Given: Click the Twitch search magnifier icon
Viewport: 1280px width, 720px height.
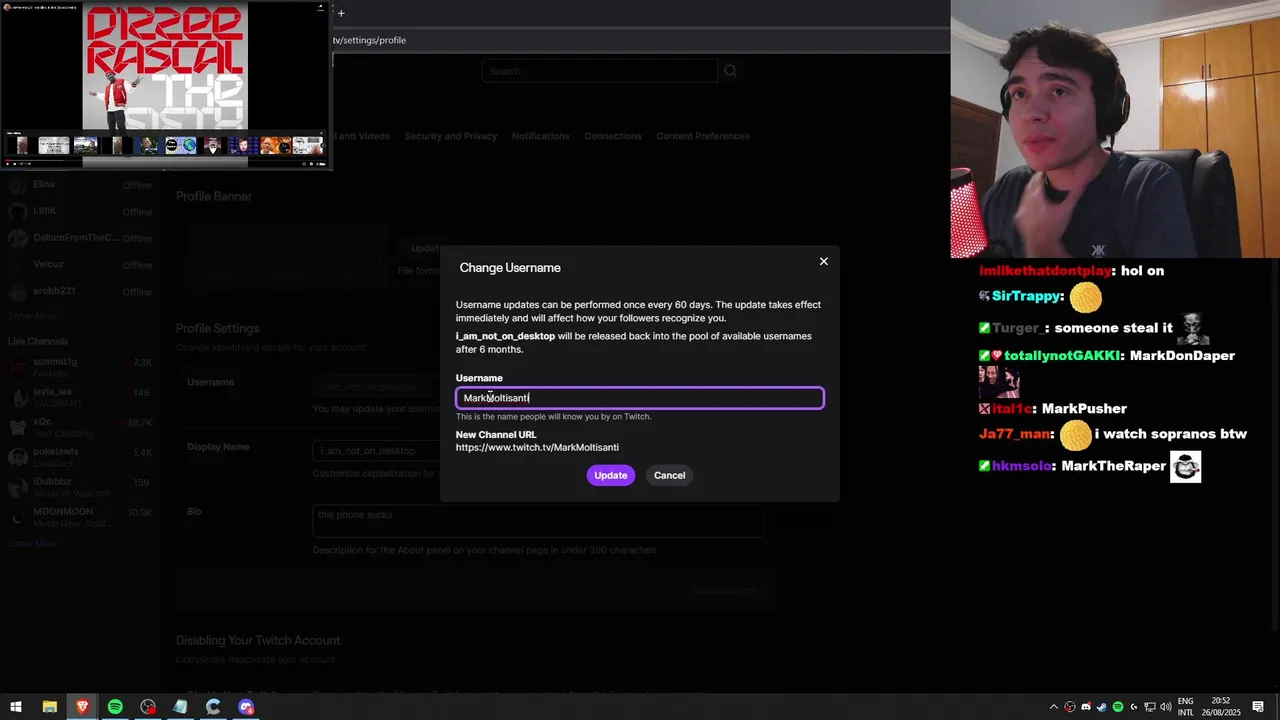Looking at the screenshot, I should pyautogui.click(x=730, y=71).
